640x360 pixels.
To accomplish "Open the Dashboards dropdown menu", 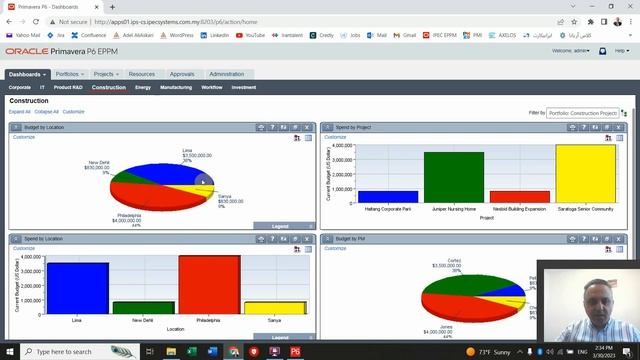I will [27, 74].
